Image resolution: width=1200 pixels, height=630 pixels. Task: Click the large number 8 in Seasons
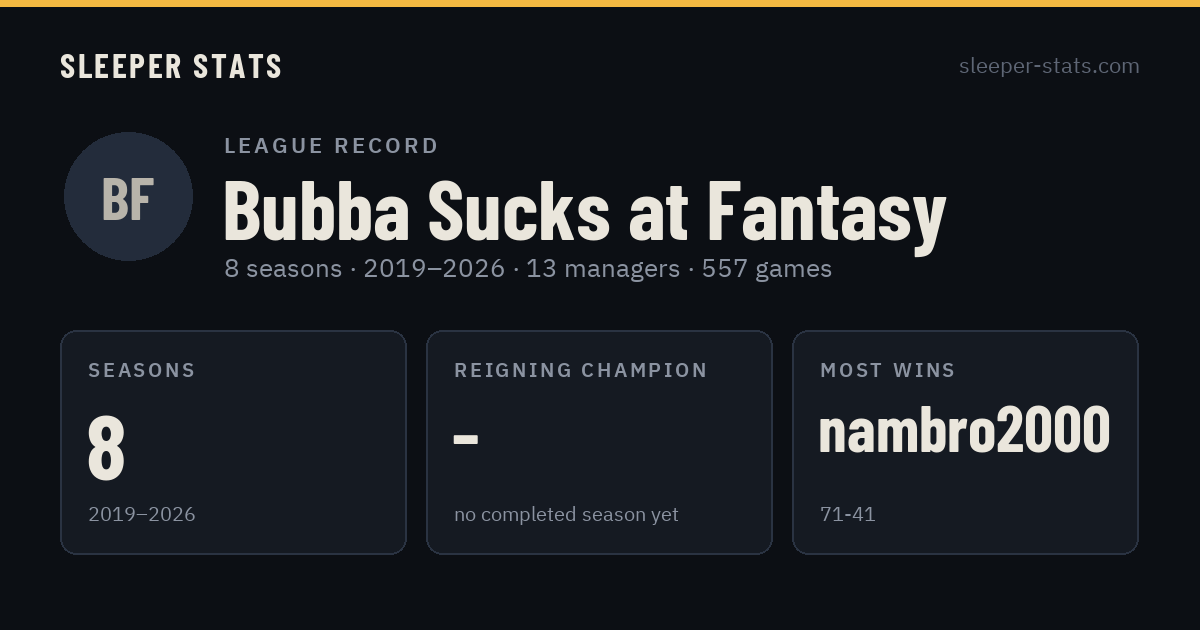point(106,448)
